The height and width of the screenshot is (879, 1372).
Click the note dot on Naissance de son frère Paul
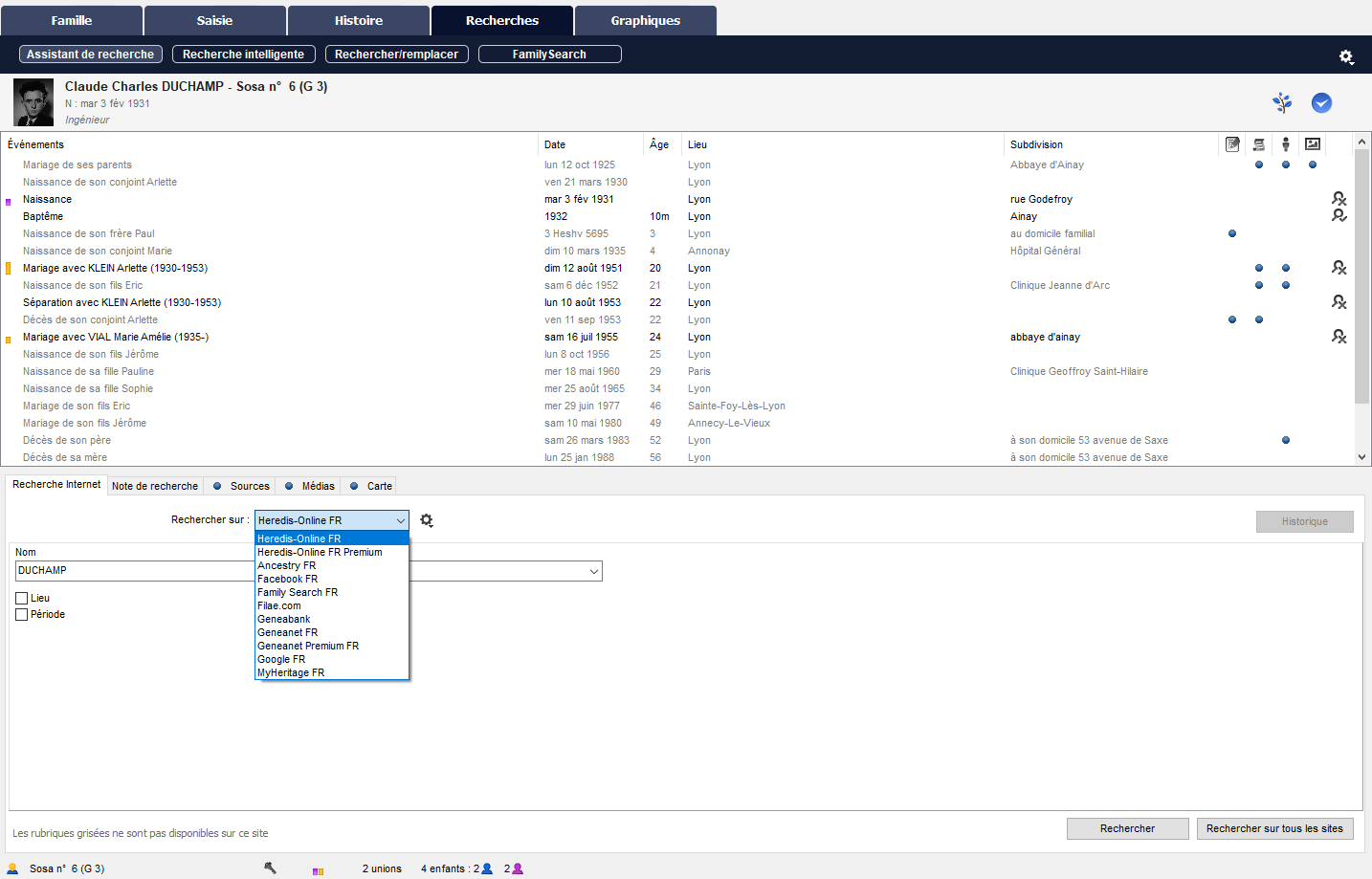coord(1232,233)
